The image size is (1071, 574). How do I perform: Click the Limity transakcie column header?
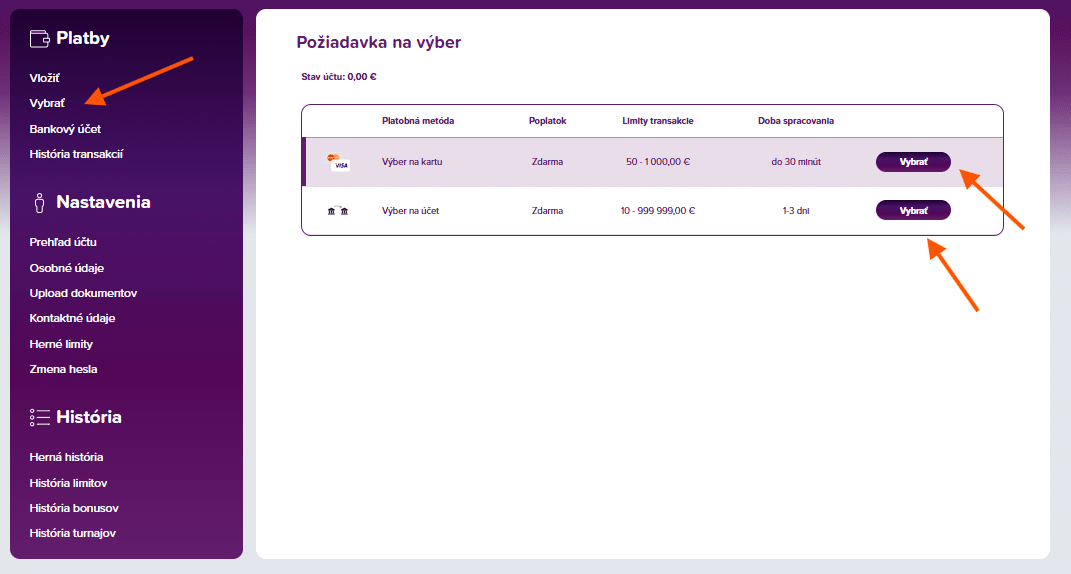pos(658,121)
